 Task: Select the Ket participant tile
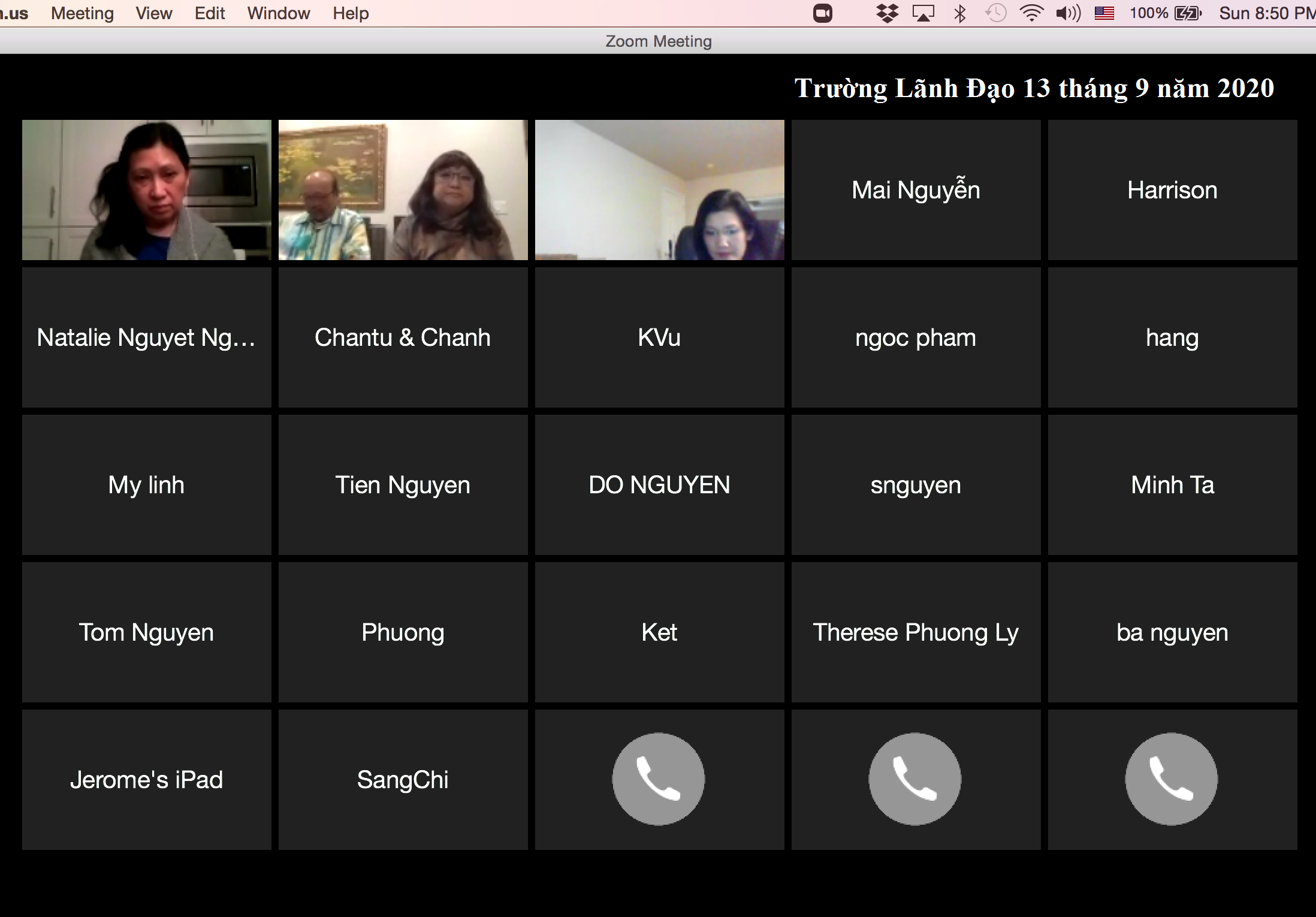tap(660, 632)
